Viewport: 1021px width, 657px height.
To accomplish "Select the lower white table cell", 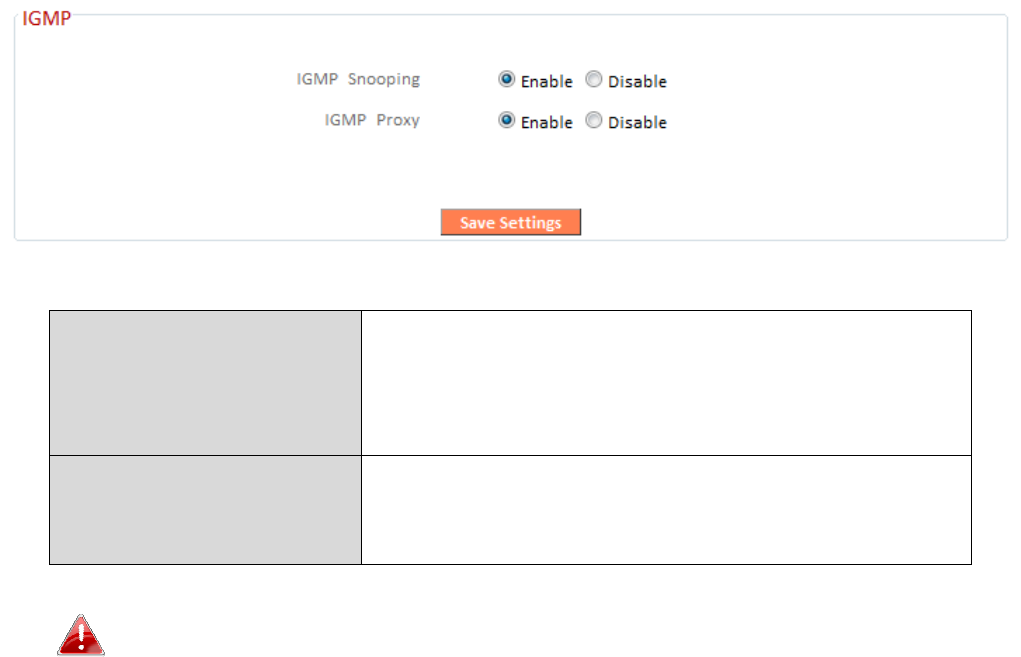I will point(666,510).
